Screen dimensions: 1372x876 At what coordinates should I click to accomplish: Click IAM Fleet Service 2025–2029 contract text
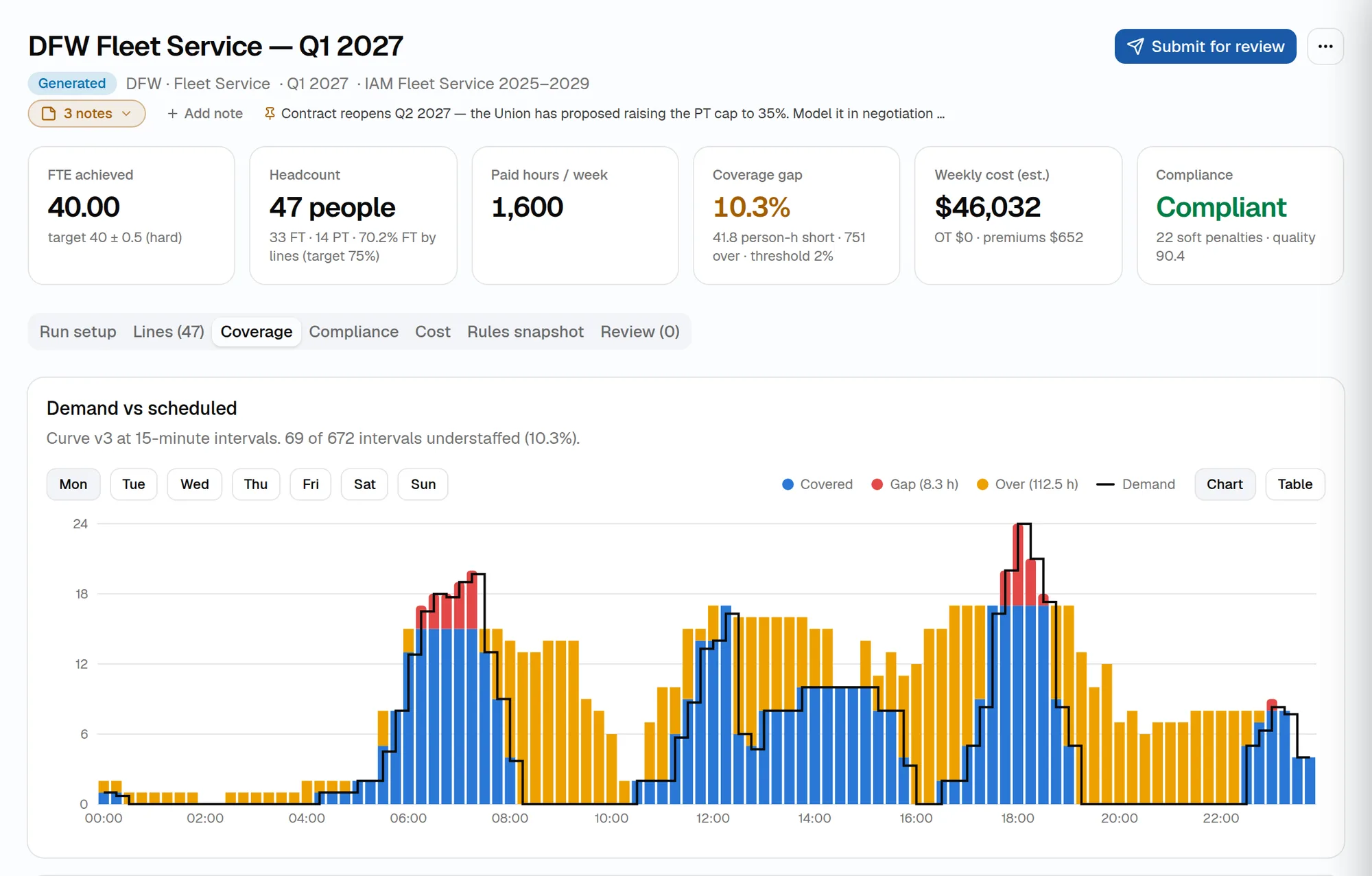[x=477, y=84]
